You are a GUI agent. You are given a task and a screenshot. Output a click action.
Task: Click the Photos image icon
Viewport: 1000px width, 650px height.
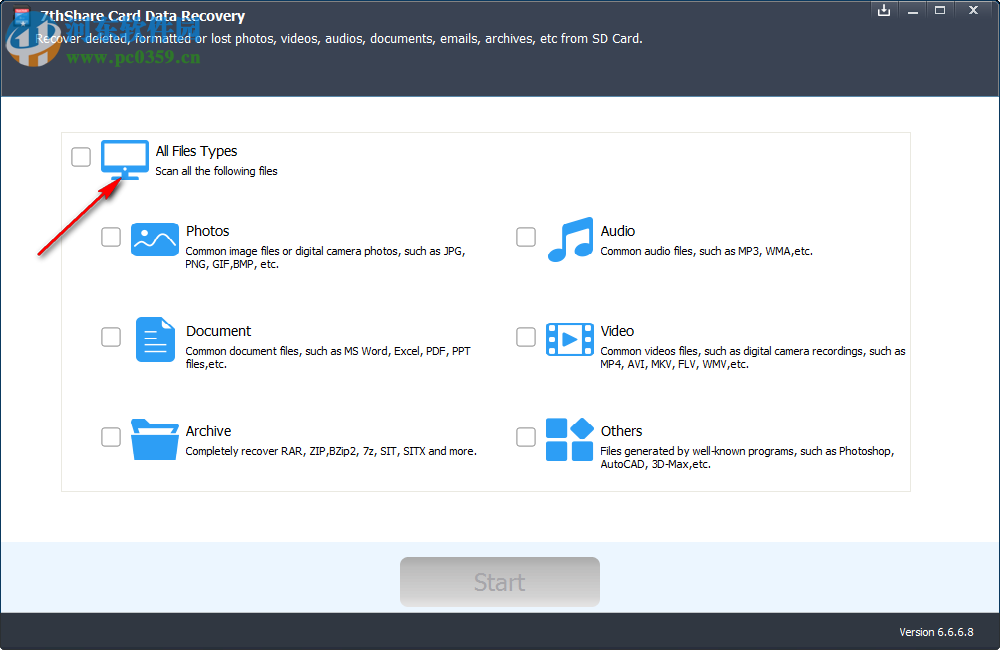[x=154, y=239]
